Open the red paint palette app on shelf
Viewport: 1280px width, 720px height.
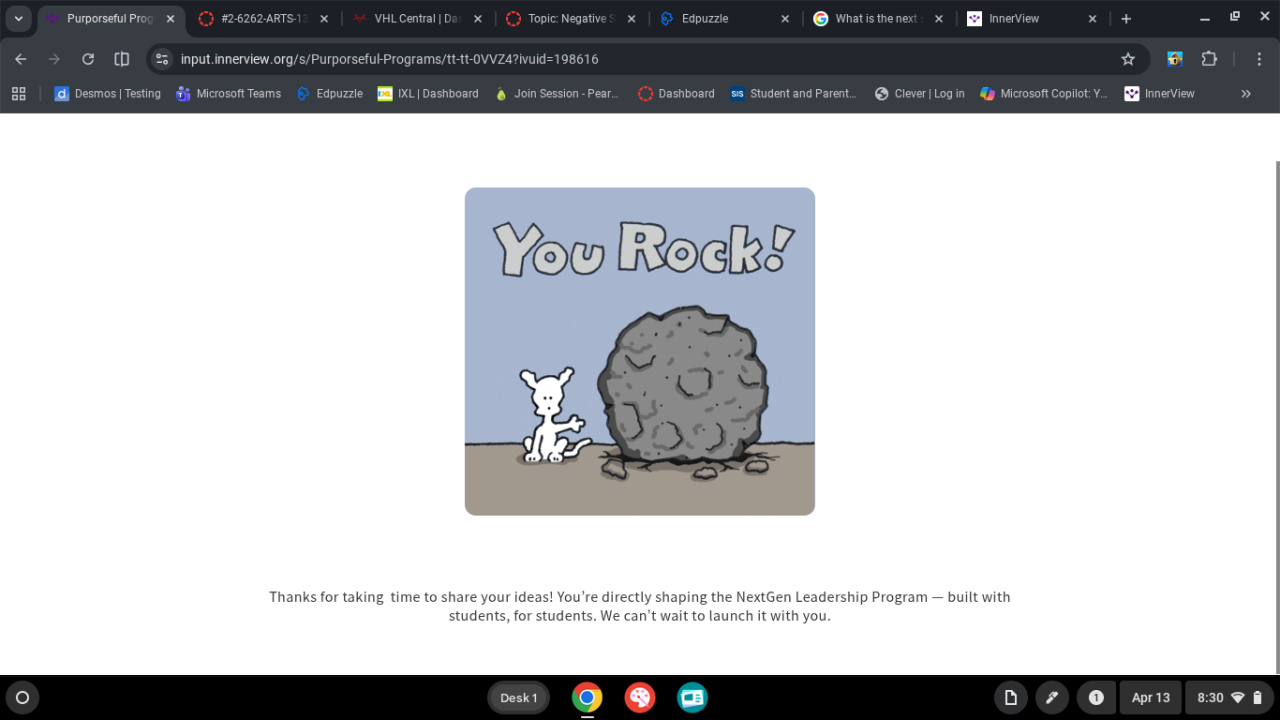click(640, 697)
